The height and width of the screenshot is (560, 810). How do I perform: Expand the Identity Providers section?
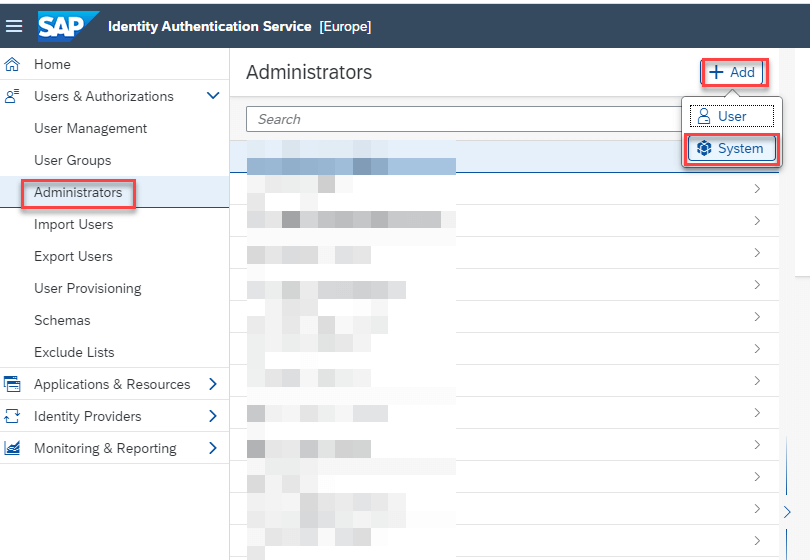tap(213, 416)
